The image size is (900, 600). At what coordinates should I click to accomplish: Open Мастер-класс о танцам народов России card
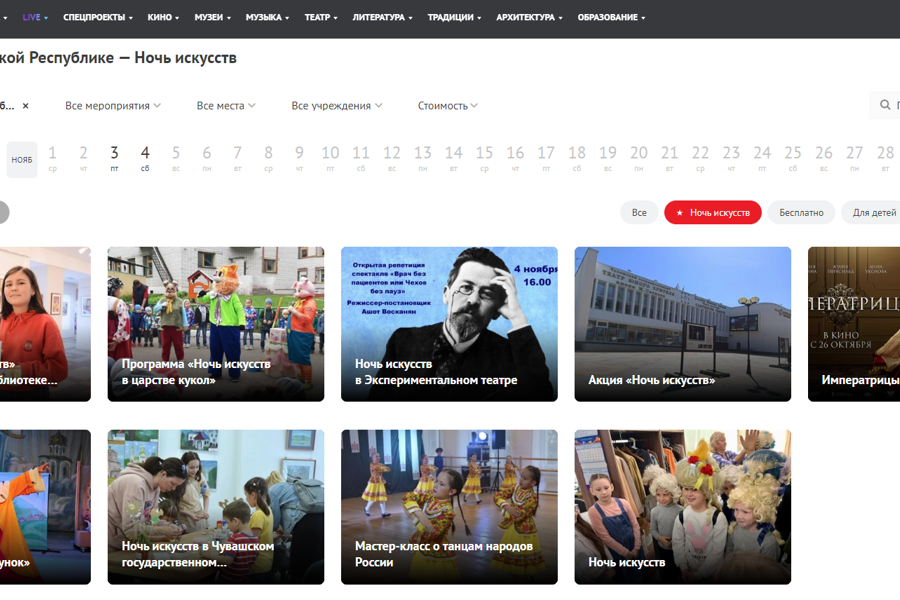[449, 507]
